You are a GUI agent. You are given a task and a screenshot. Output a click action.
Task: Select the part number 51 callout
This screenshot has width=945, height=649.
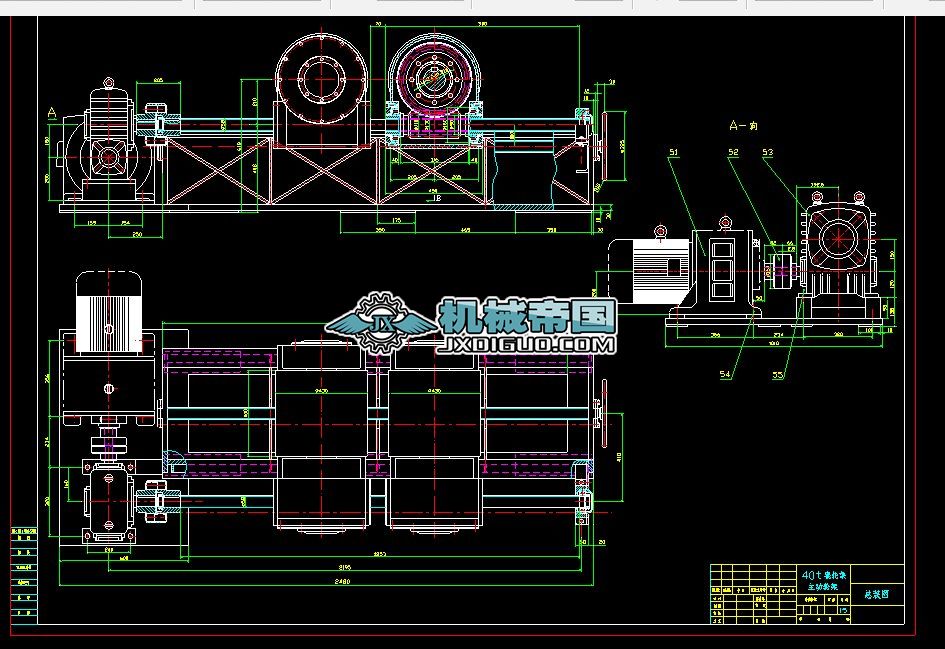click(673, 152)
